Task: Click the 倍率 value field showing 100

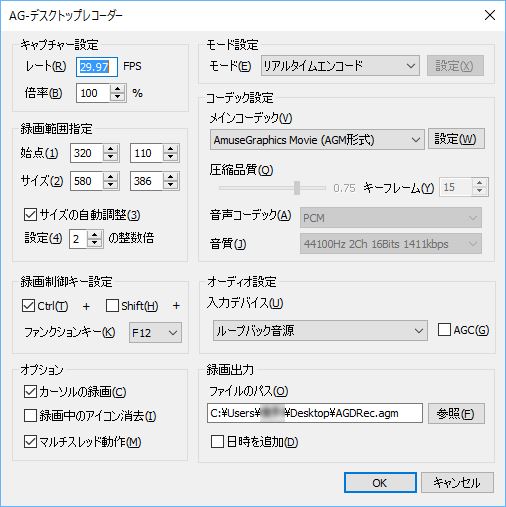Action: point(93,93)
